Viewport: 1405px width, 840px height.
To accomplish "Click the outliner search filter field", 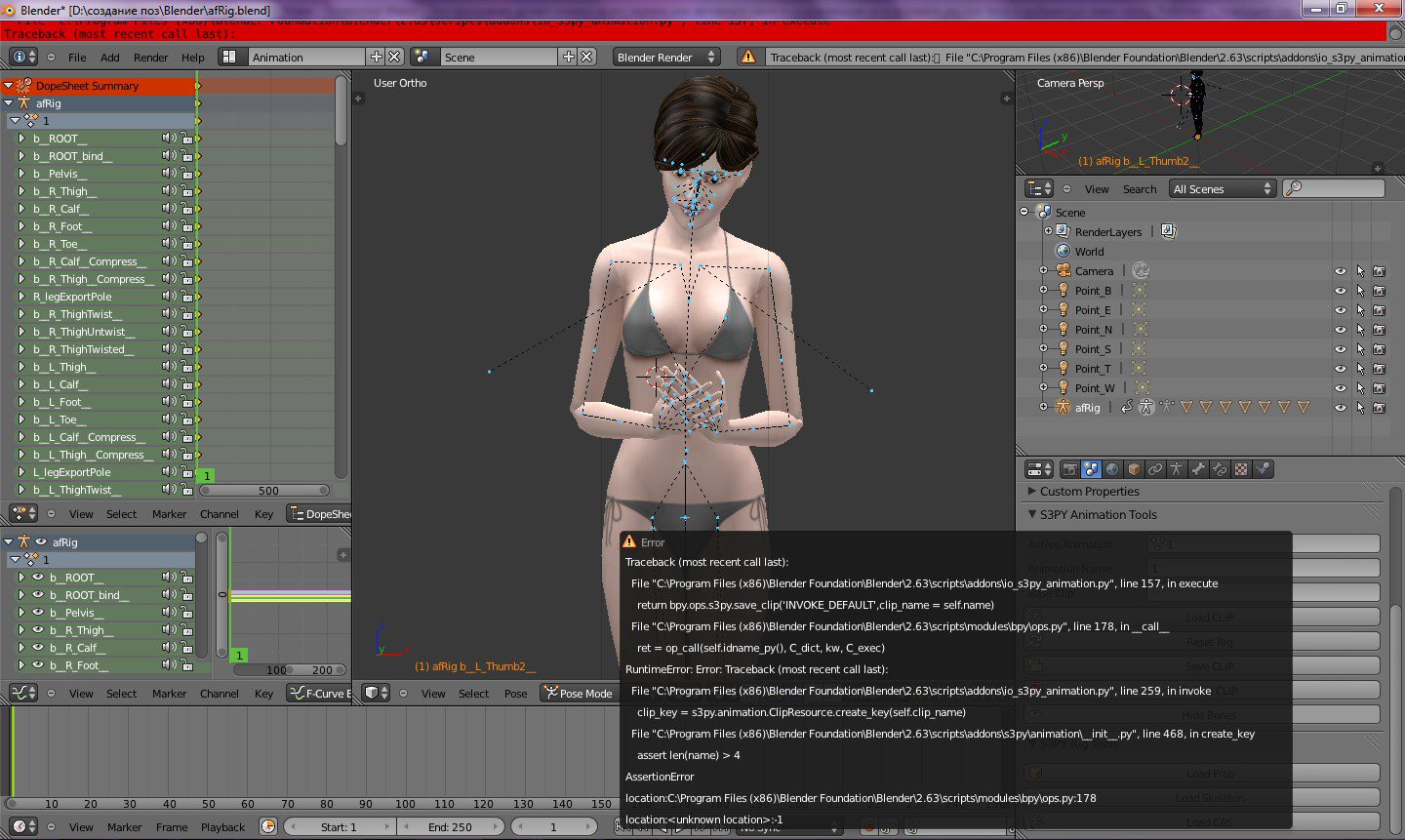I will [x=1335, y=188].
